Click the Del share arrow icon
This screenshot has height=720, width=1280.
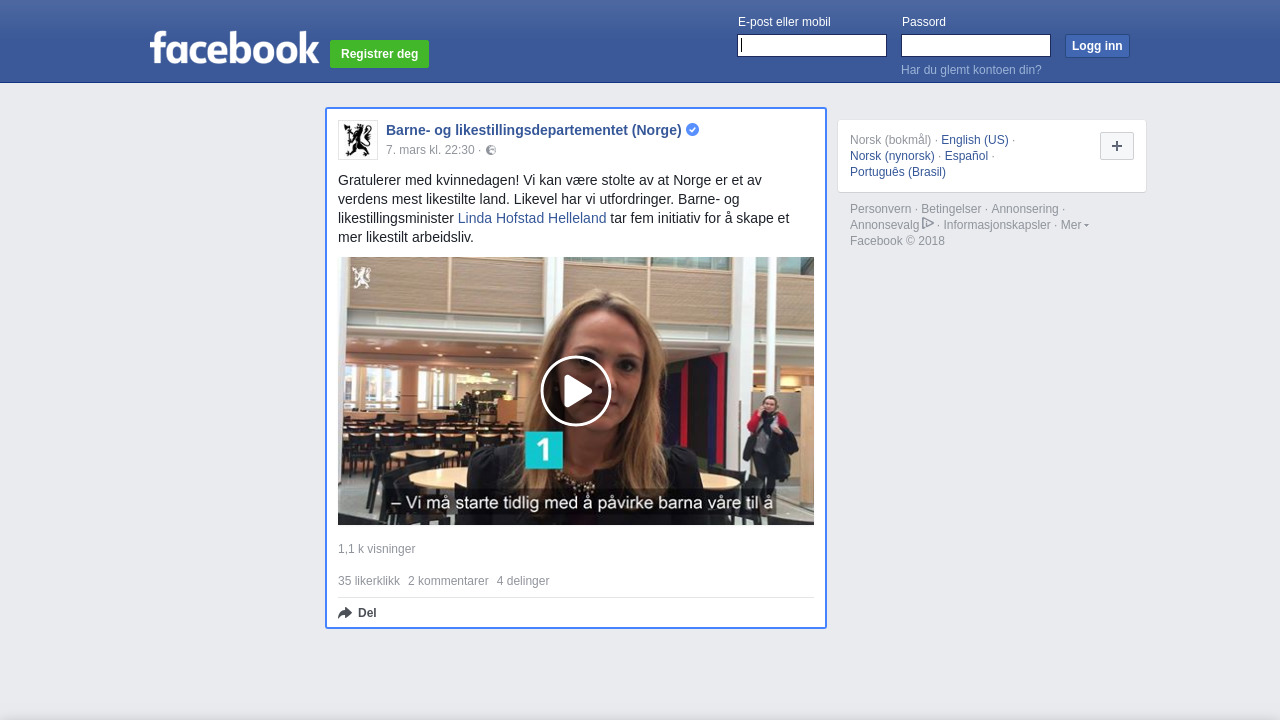pos(345,613)
